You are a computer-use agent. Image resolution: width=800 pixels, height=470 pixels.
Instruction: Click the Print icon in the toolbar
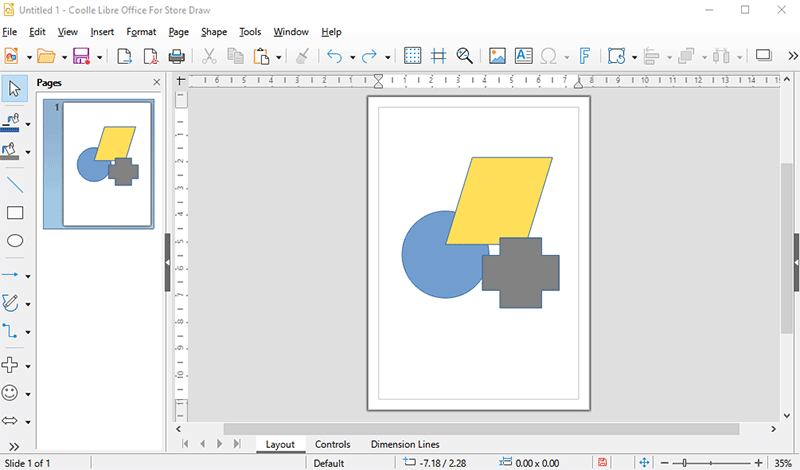click(x=177, y=56)
